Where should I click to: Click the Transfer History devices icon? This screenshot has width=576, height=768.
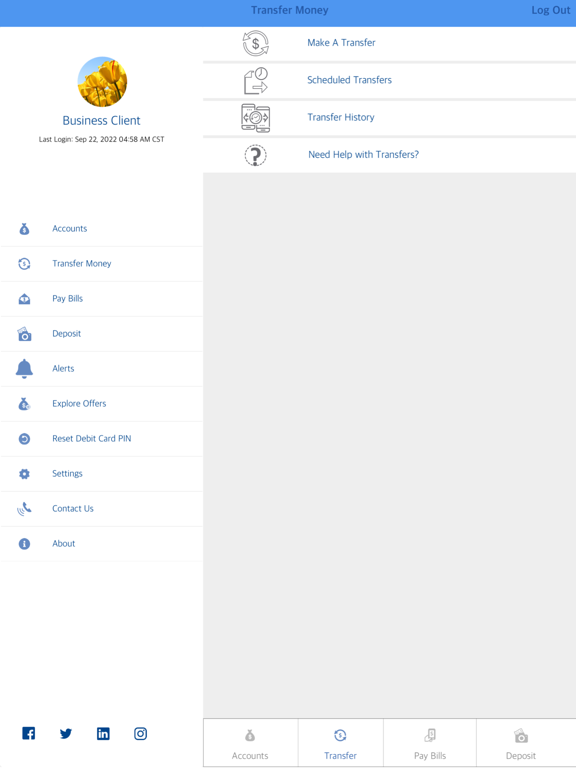(x=256, y=118)
